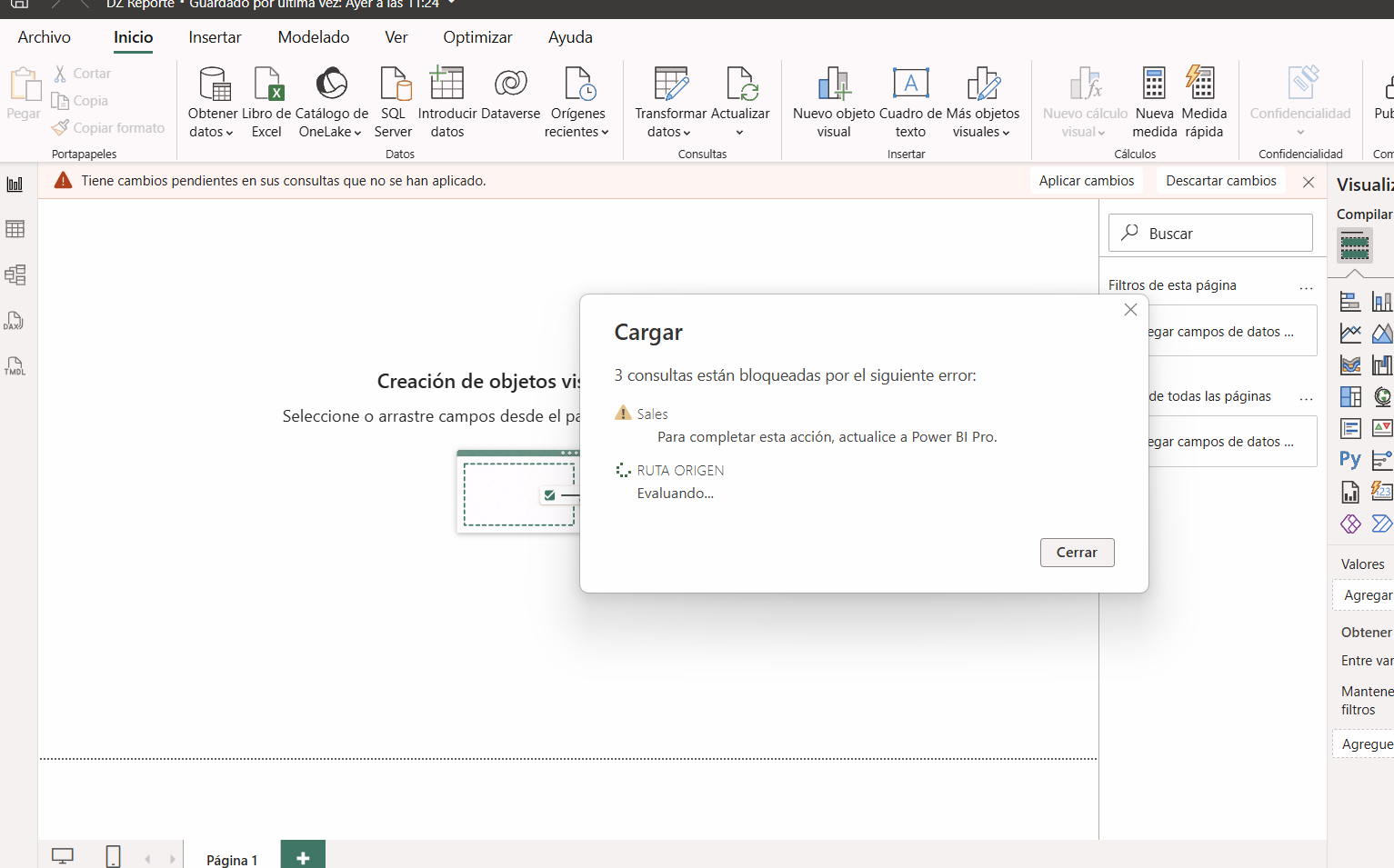
Task: Open the table view in left sidebar
Action: (15, 229)
